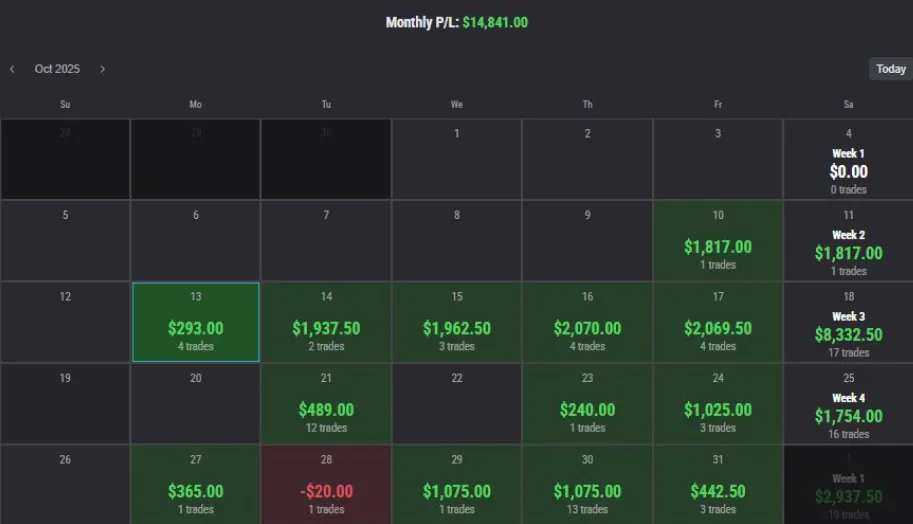
Task: Select empty day October 2
Action: pos(588,159)
